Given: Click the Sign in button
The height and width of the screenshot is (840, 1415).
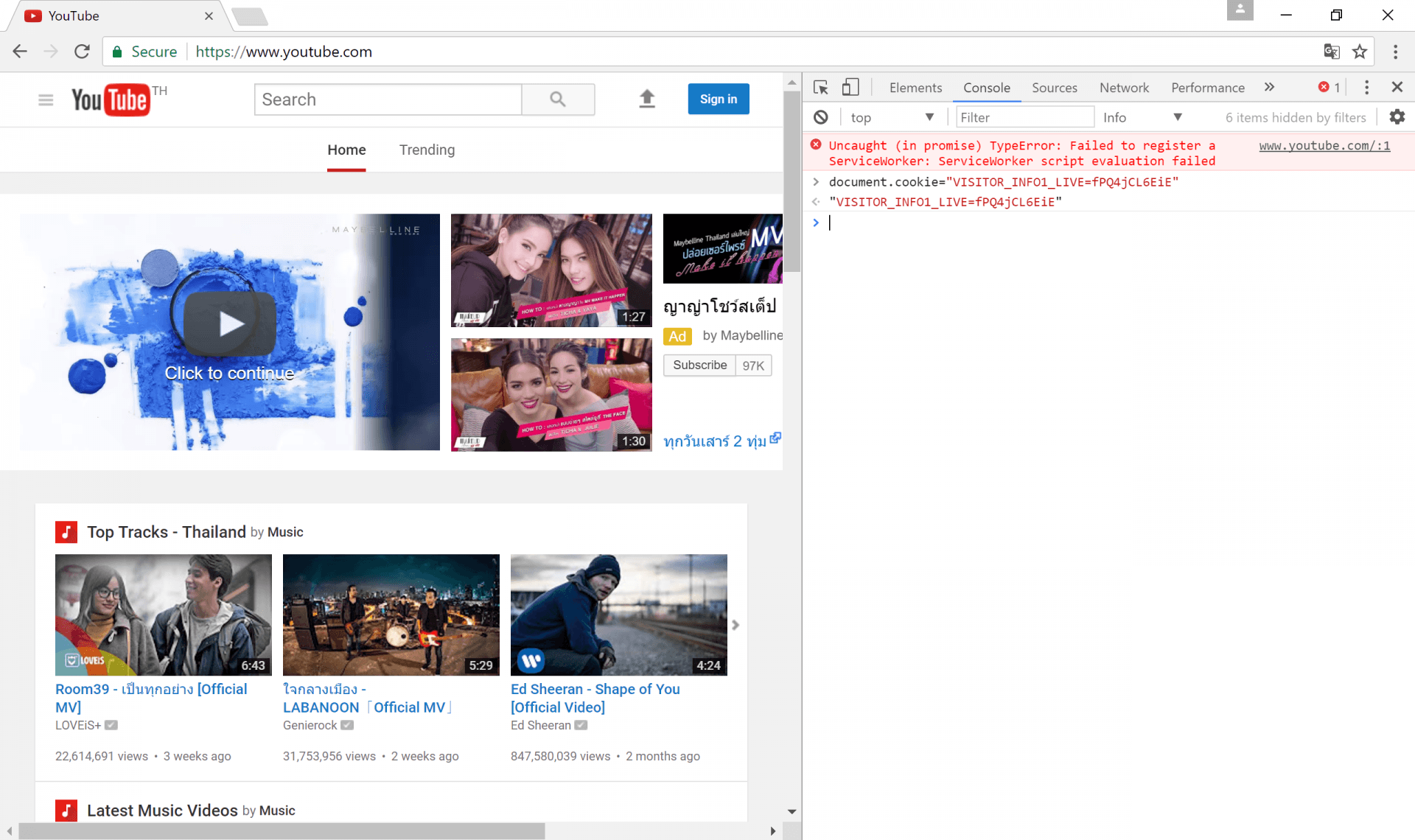Looking at the screenshot, I should point(719,99).
